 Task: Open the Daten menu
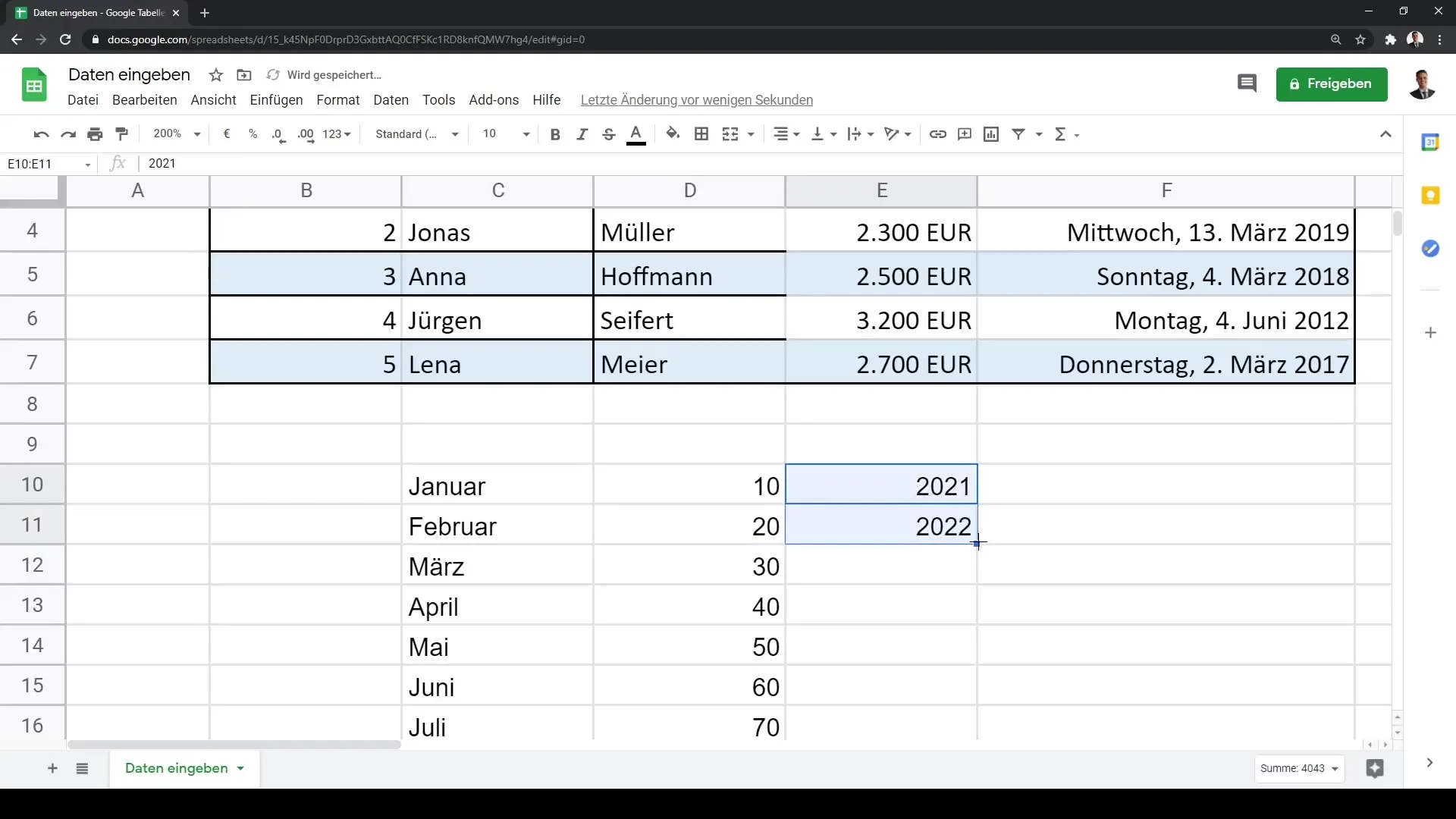click(x=391, y=100)
